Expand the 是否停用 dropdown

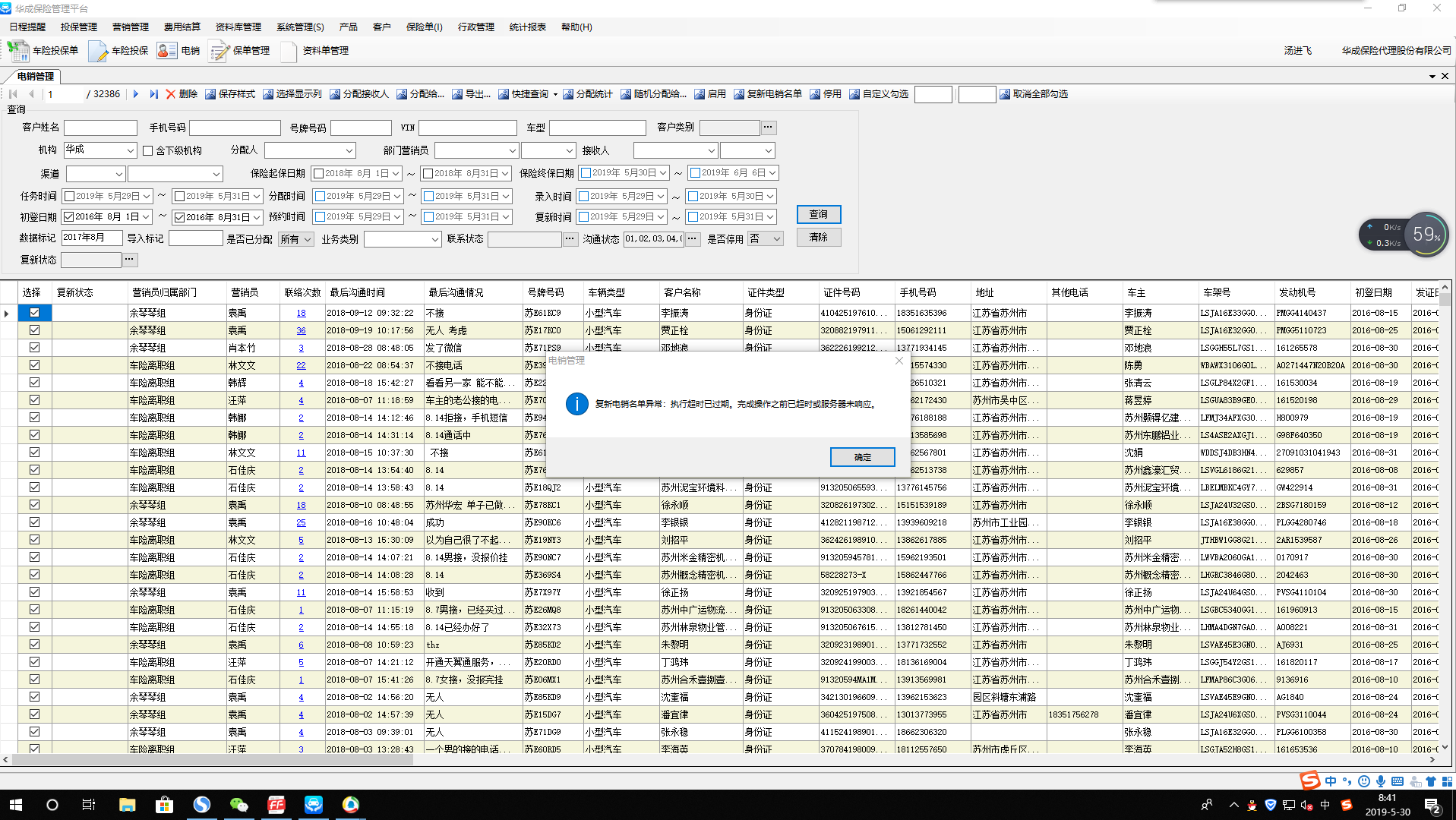pos(766,239)
